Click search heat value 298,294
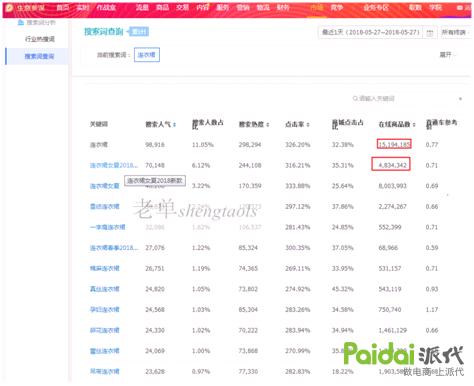474x386 pixels. click(250, 145)
